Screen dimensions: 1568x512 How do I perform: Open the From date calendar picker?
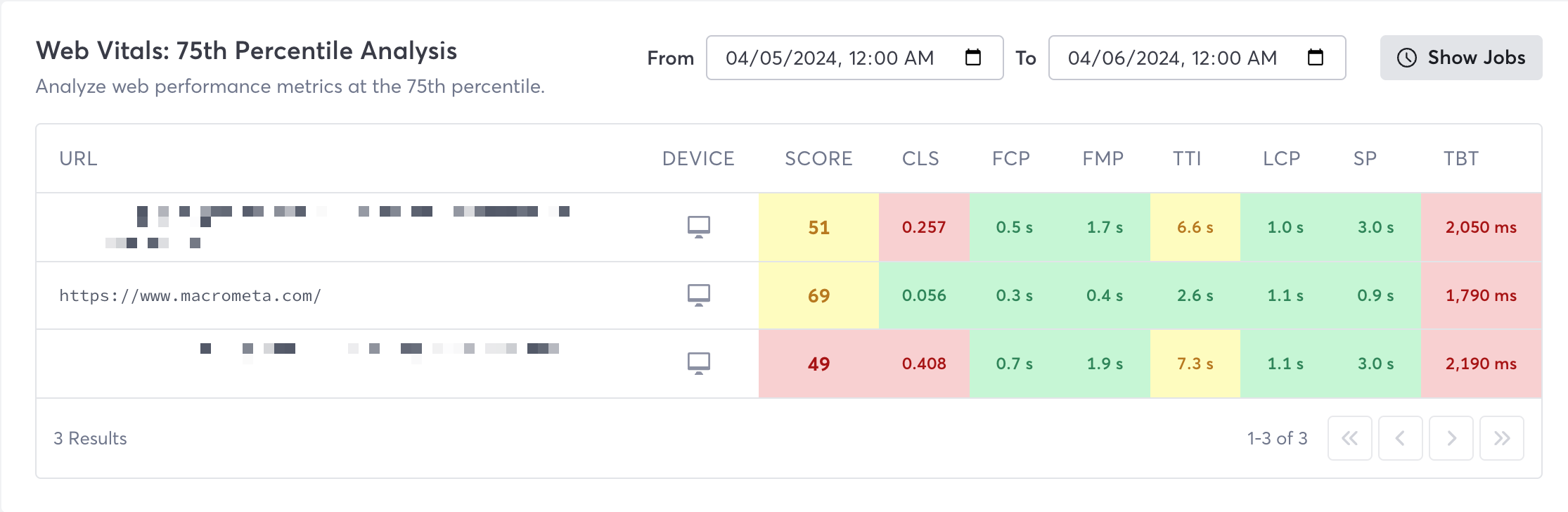973,58
